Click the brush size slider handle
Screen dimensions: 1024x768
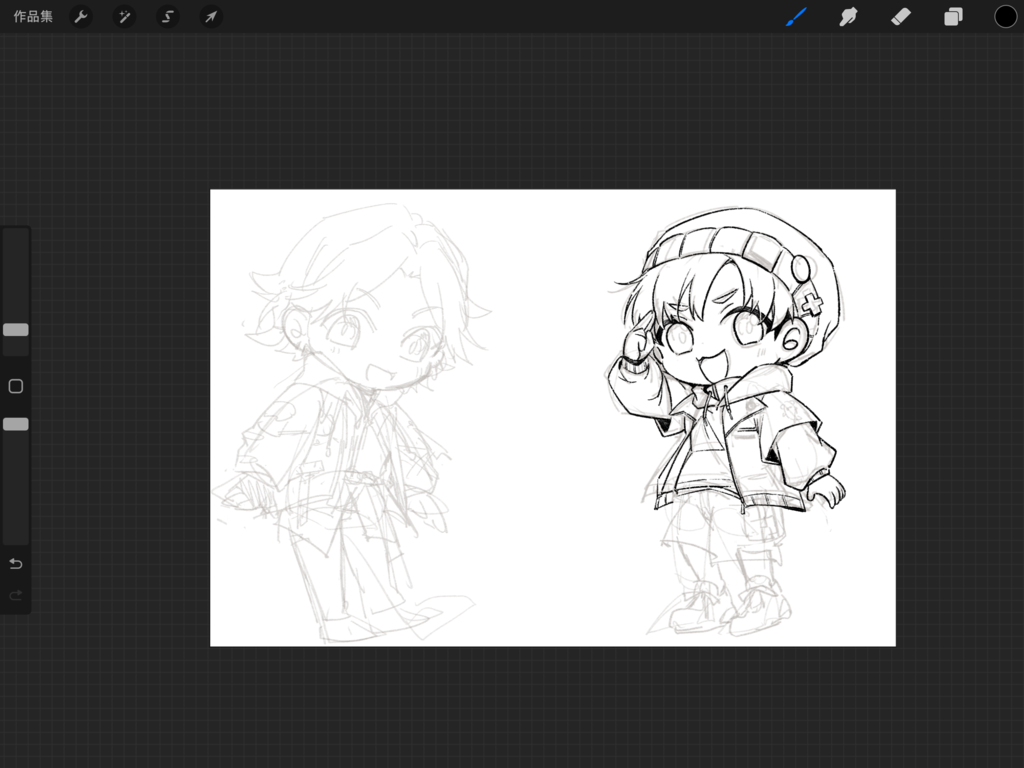pyautogui.click(x=16, y=330)
